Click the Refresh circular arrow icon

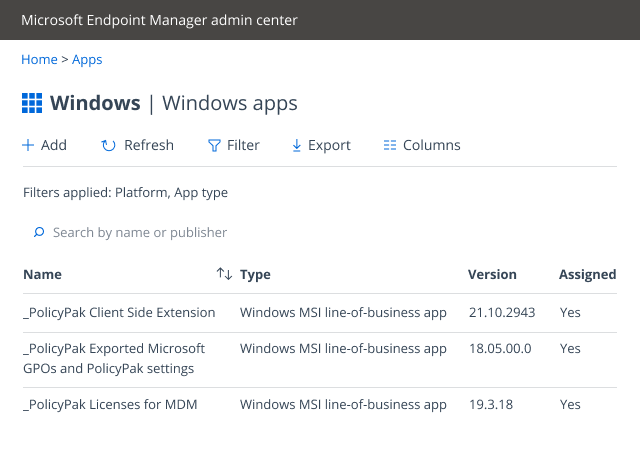click(108, 146)
